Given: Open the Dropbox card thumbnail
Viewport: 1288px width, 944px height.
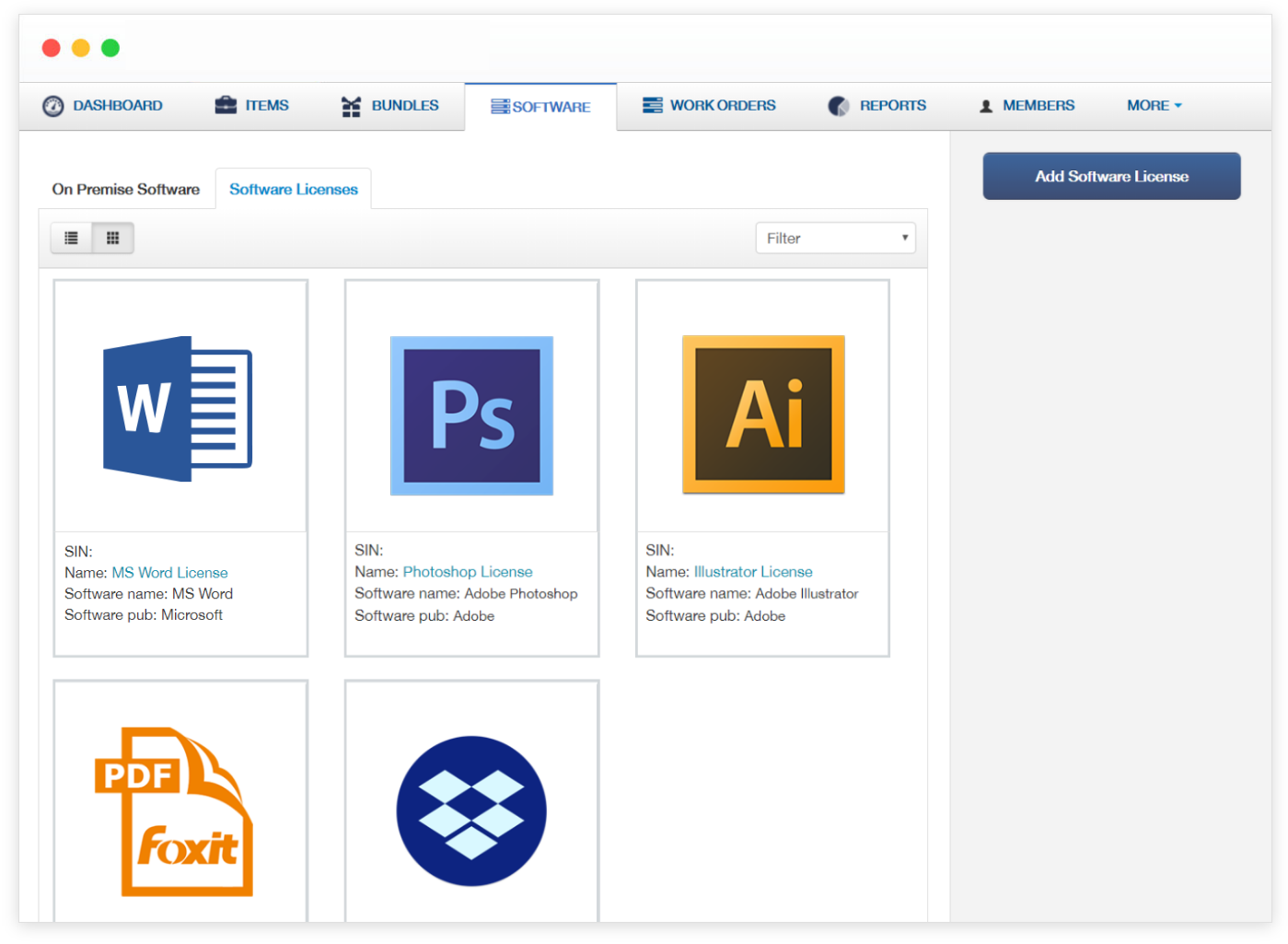Looking at the screenshot, I should click(x=471, y=810).
